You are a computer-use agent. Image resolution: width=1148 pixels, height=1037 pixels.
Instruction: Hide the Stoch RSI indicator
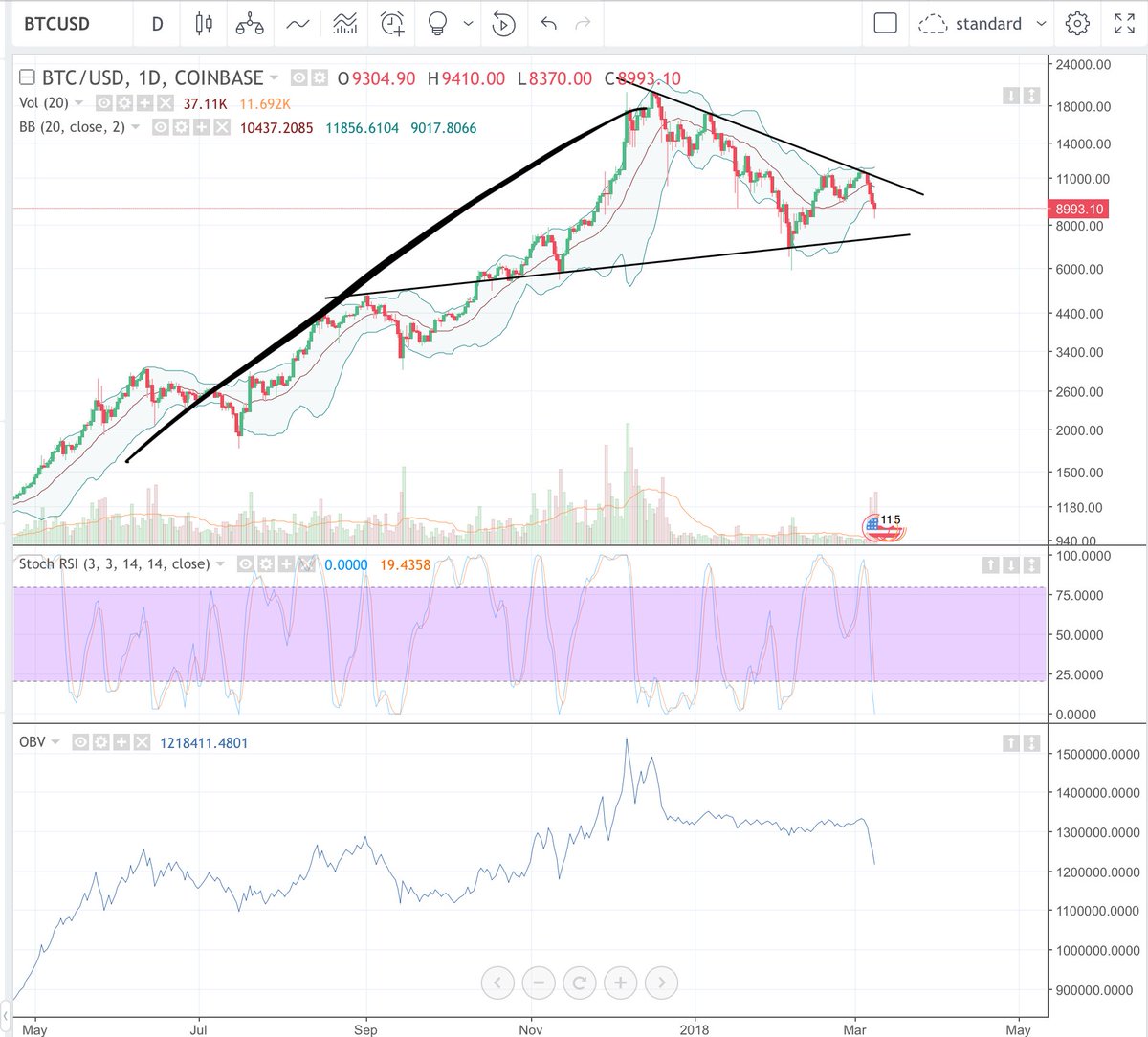coord(244,565)
